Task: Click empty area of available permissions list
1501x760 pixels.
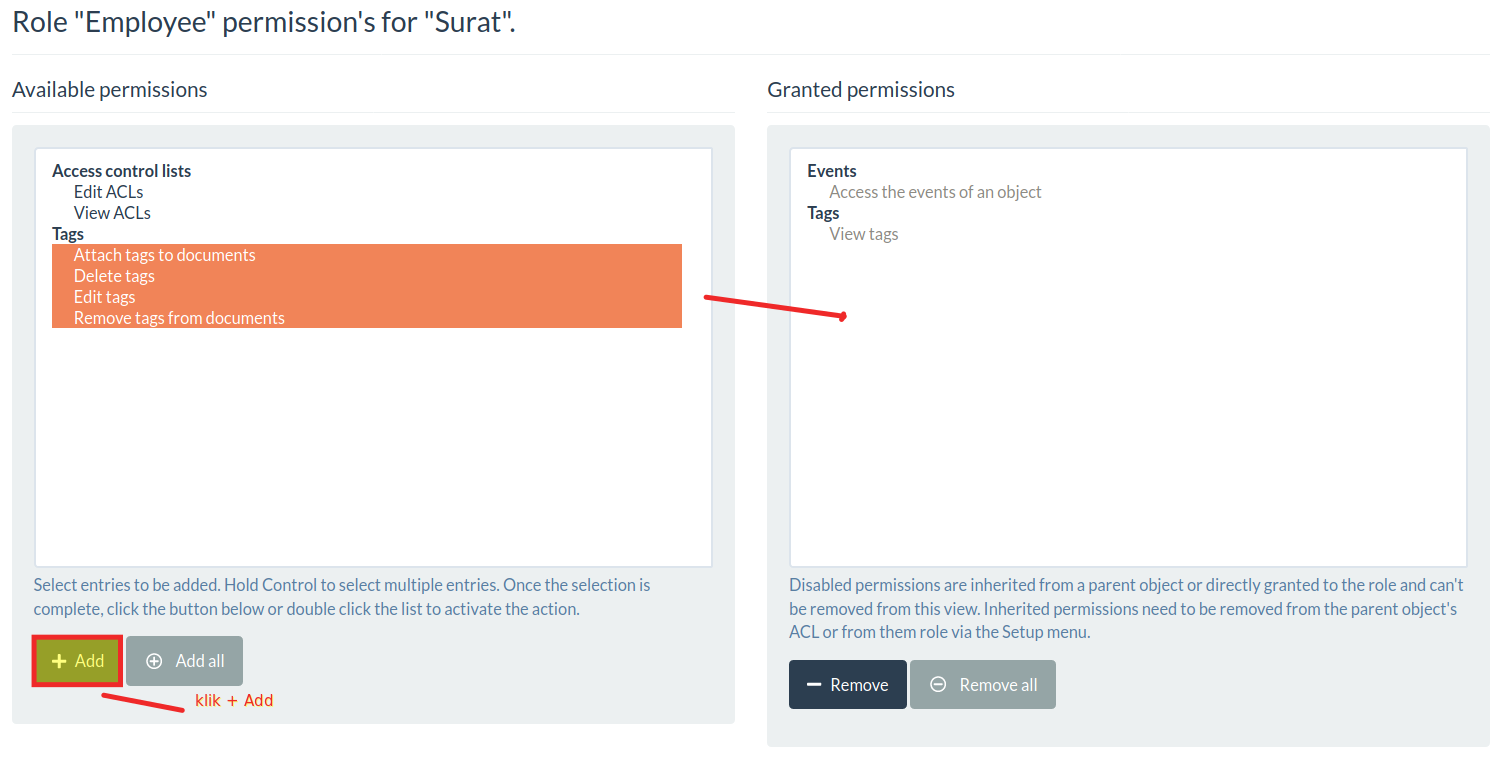Action: [373, 450]
